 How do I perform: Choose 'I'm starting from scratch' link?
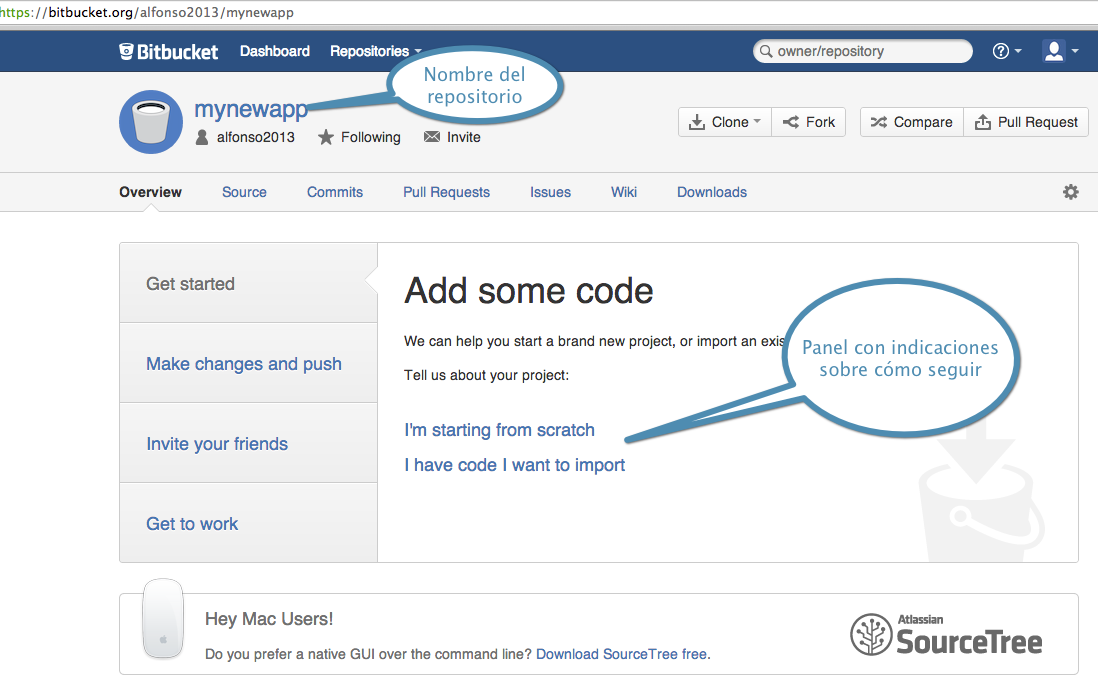pyautogui.click(x=499, y=430)
